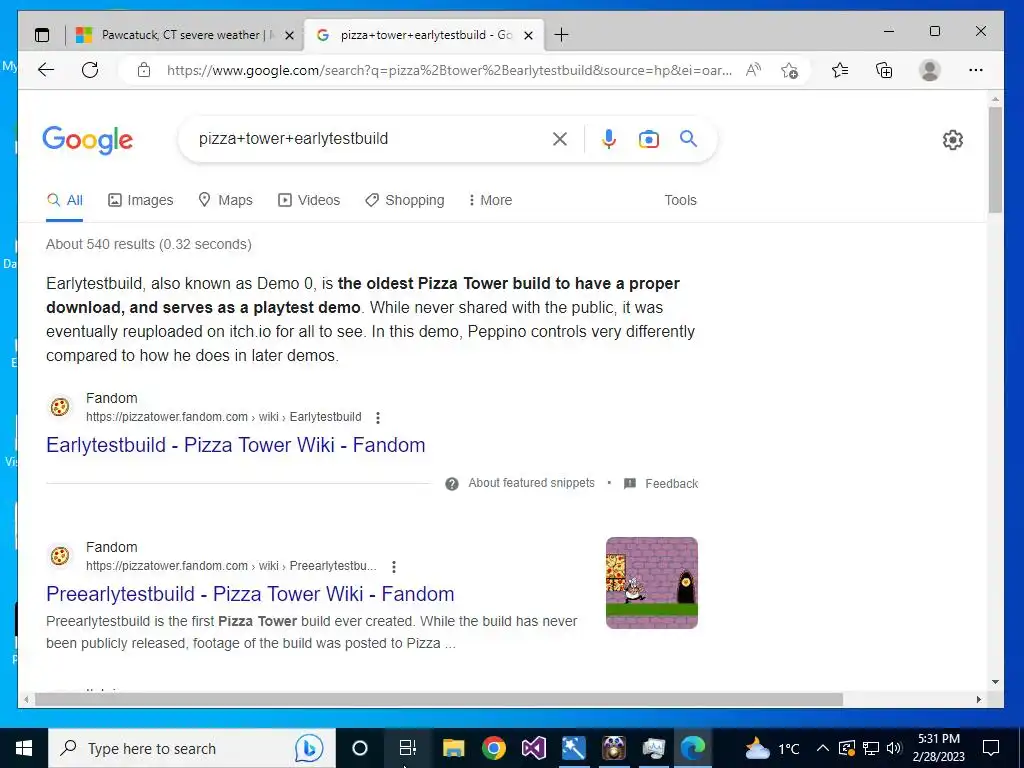Send Feedback on featured snippet
This screenshot has width=1024, height=768.
click(671, 484)
